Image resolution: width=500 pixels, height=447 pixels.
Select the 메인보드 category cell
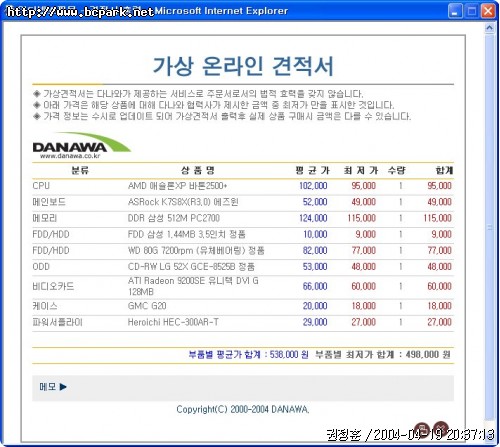[49, 202]
